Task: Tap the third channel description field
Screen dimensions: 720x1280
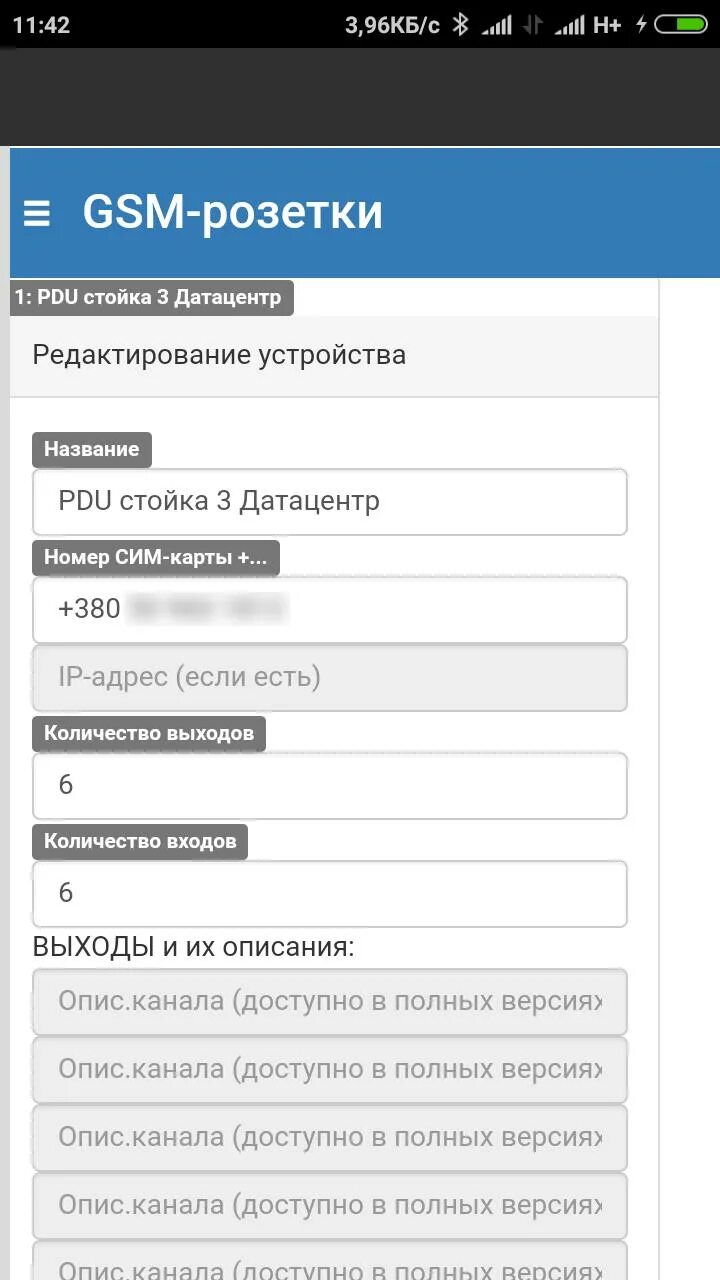Action: [x=330, y=1137]
